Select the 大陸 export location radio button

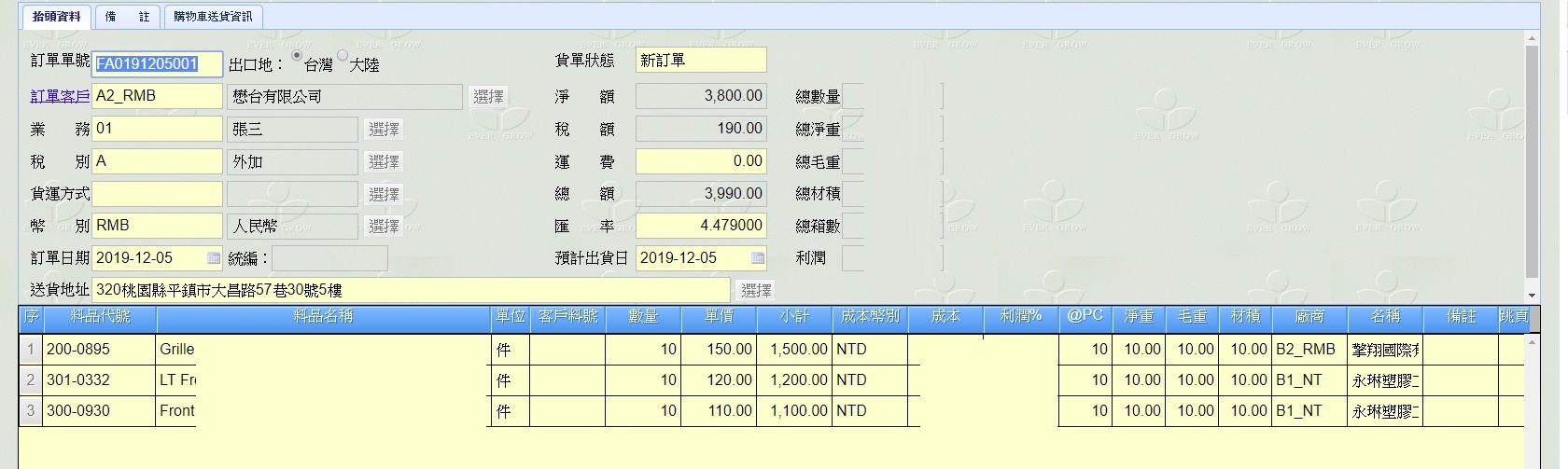[x=343, y=56]
